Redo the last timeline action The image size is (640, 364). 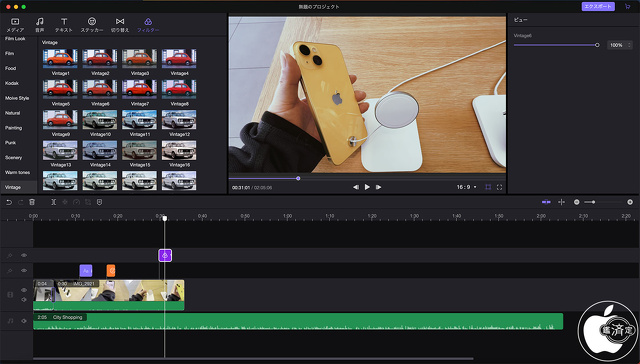pos(20,202)
